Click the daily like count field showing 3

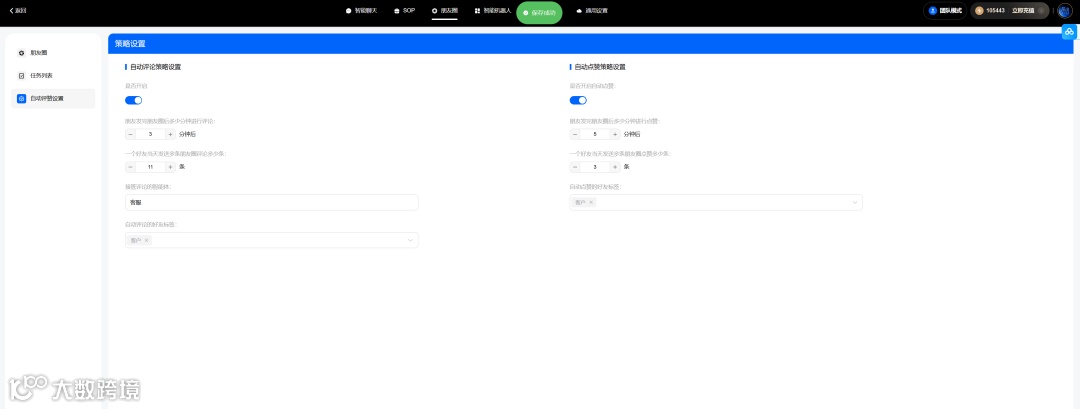pyautogui.click(x=595, y=167)
